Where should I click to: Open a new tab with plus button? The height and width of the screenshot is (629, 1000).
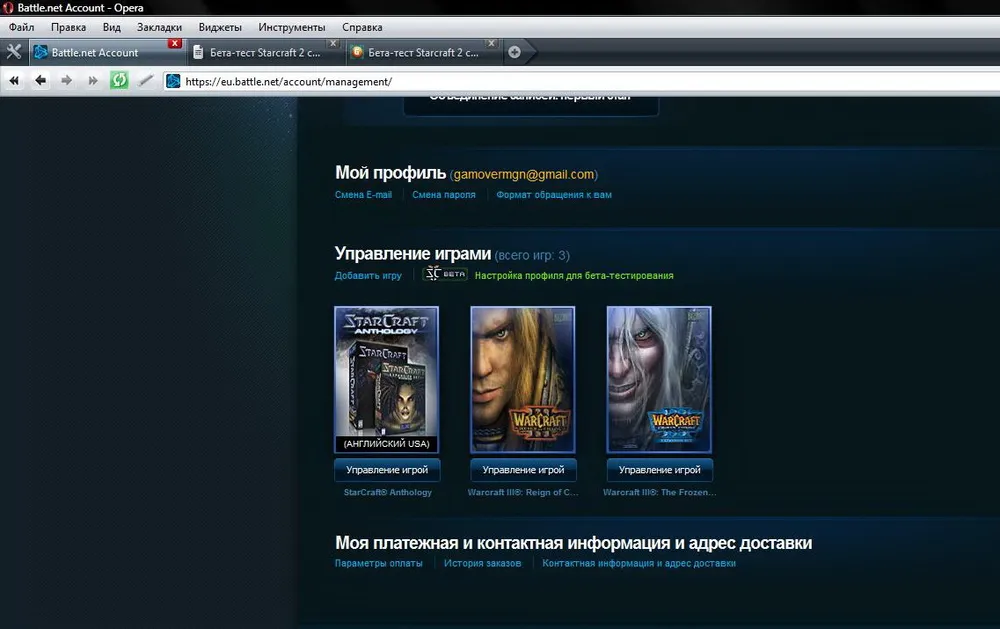pyautogui.click(x=514, y=52)
